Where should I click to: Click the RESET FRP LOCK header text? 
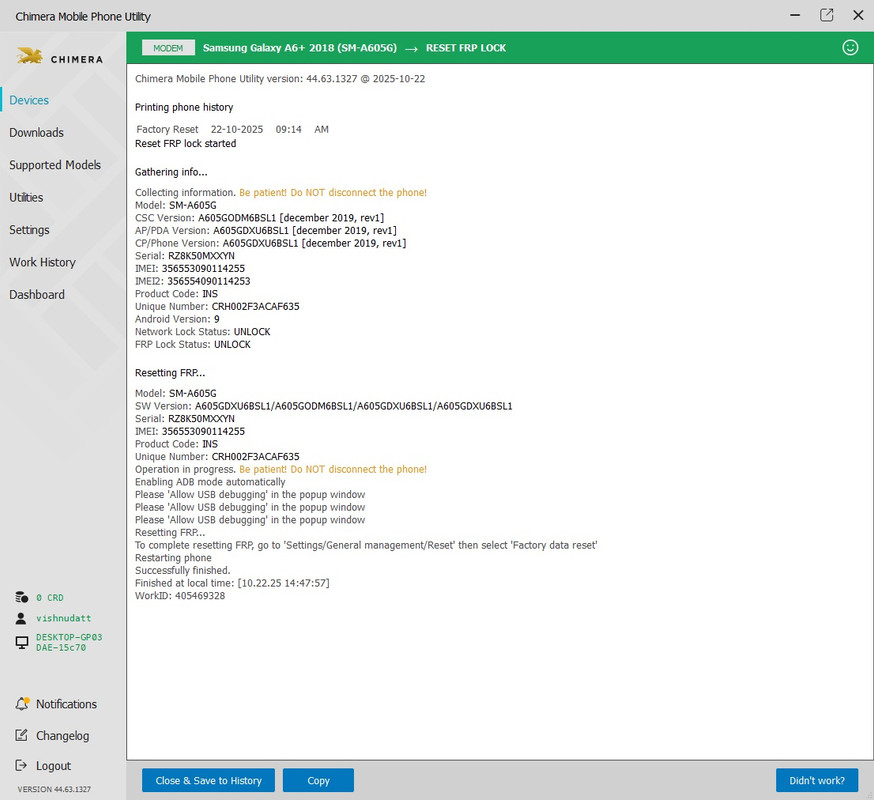click(x=466, y=48)
